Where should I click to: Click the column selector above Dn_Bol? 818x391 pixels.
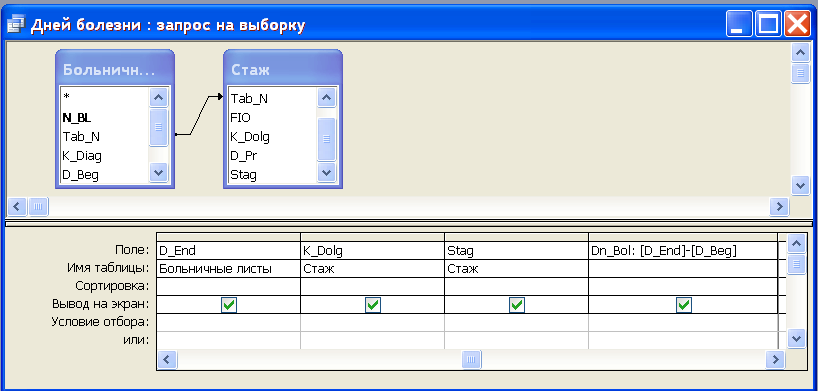click(683, 236)
